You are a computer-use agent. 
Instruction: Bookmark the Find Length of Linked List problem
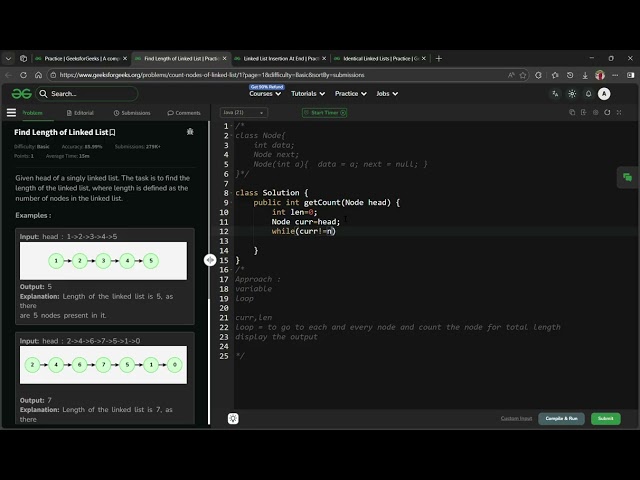pyautogui.click(x=113, y=132)
